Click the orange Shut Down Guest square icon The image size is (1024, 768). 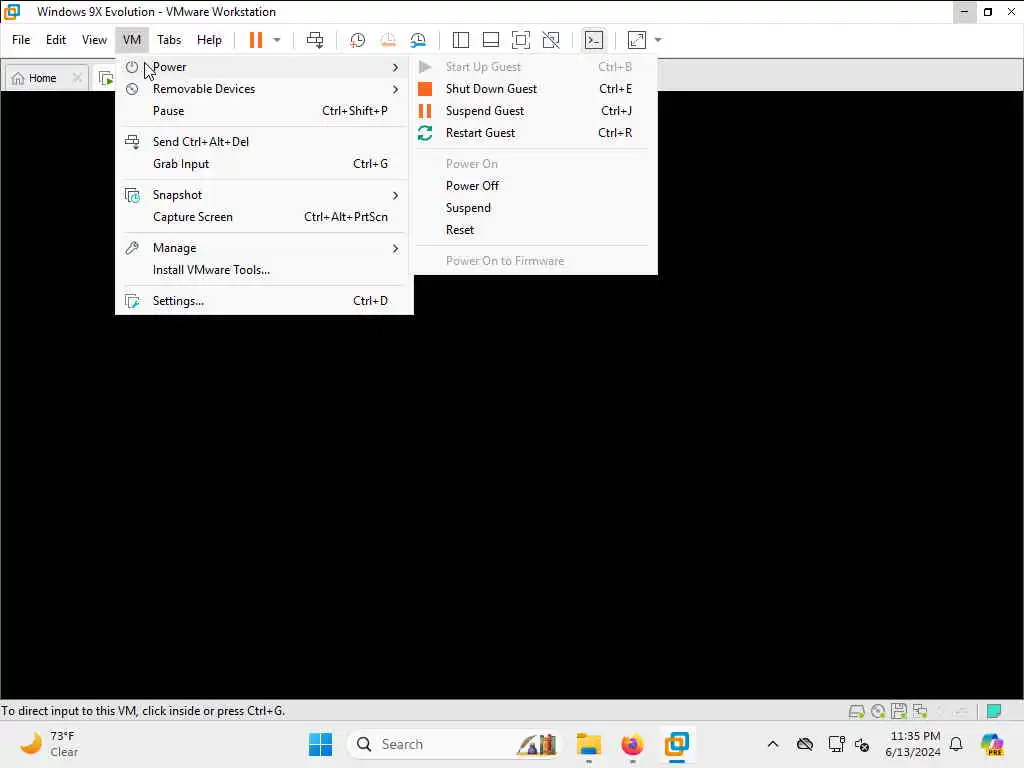pyautogui.click(x=424, y=89)
